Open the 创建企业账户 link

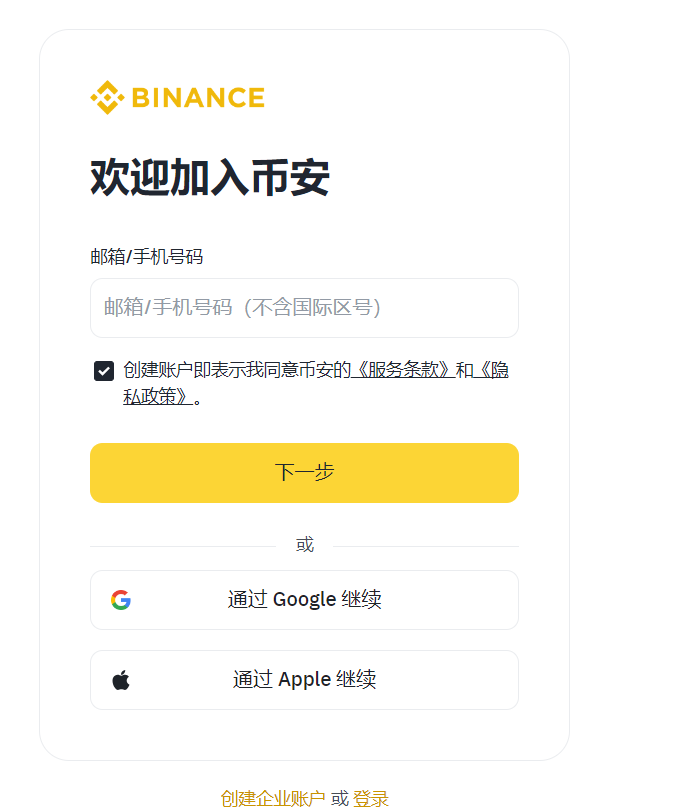pos(272,798)
